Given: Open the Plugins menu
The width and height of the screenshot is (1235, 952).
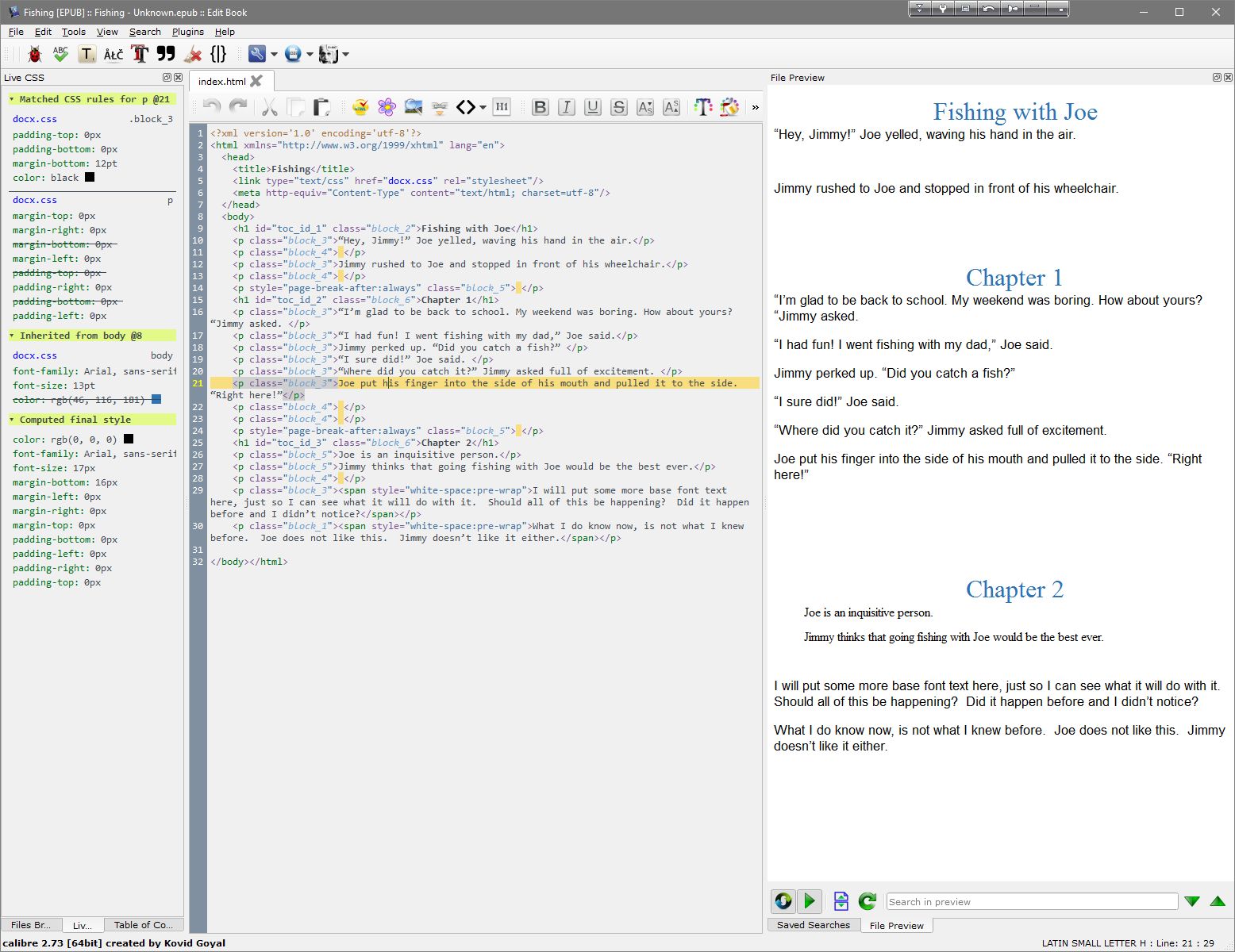Looking at the screenshot, I should coord(187,32).
